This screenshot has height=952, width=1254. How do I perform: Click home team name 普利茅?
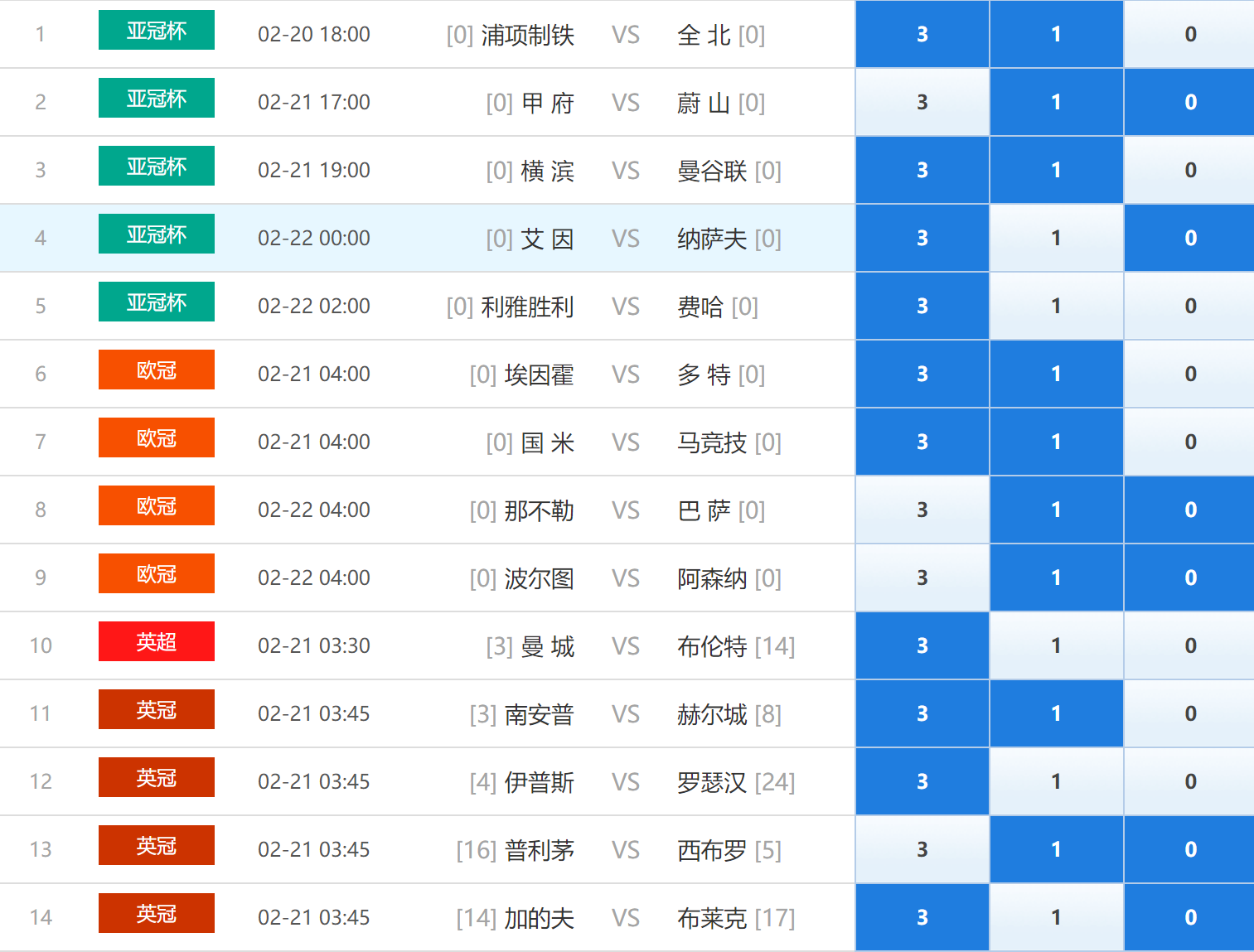[x=539, y=850]
